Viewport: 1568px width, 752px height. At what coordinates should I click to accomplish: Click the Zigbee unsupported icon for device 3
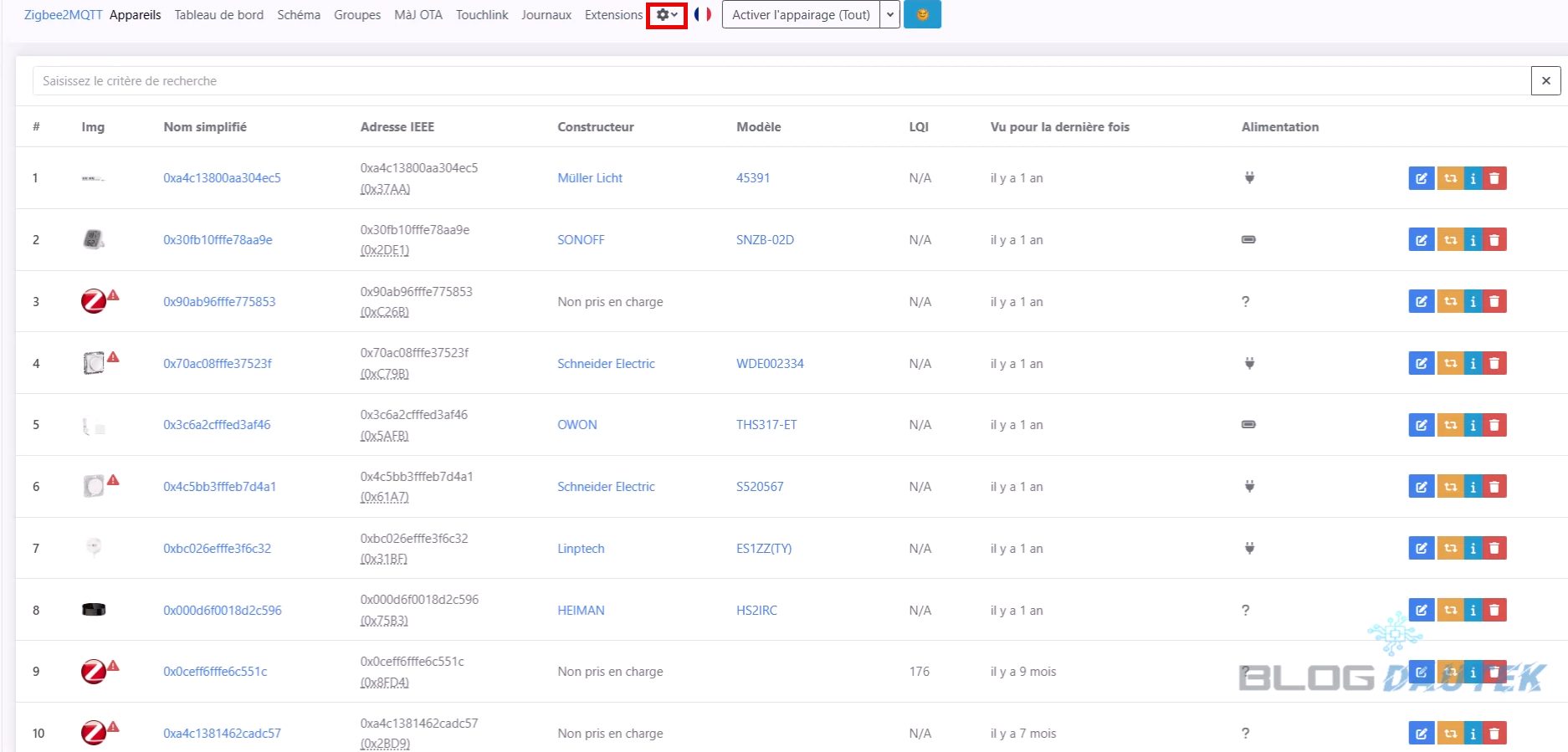coord(95,301)
